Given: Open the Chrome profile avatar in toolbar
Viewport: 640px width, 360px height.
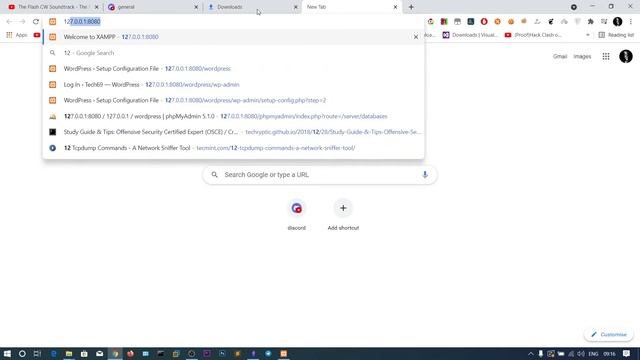Looking at the screenshot, I should tap(618, 22).
